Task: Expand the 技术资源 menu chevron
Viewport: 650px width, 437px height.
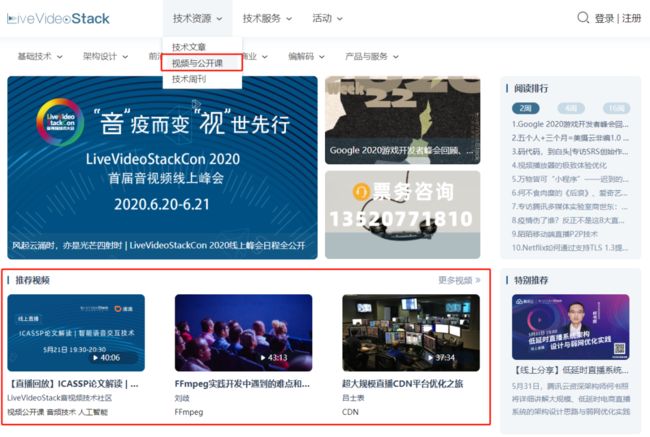Action: point(220,19)
